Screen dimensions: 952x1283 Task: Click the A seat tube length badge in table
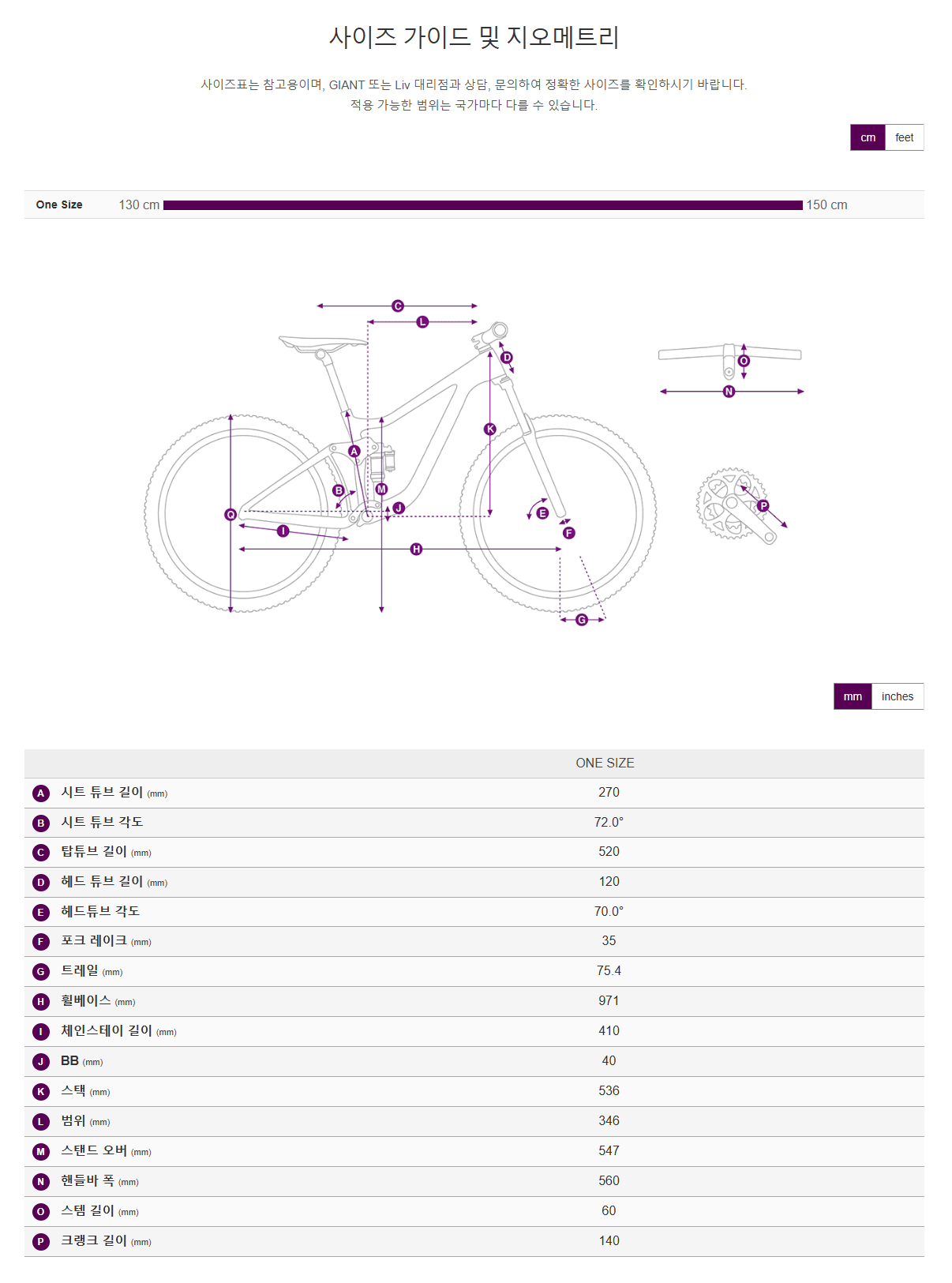[41, 793]
